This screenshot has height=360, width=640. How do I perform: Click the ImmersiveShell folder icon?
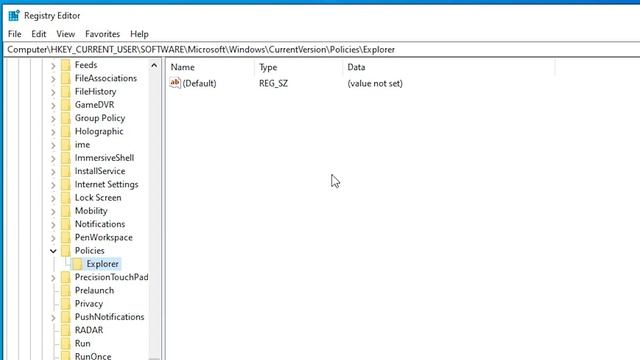[66, 158]
